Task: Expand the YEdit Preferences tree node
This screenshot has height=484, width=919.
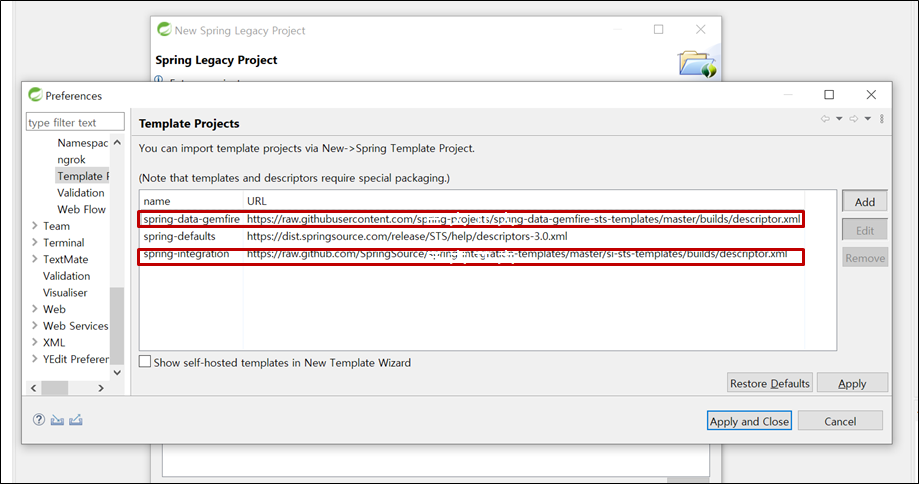Action: (35, 359)
